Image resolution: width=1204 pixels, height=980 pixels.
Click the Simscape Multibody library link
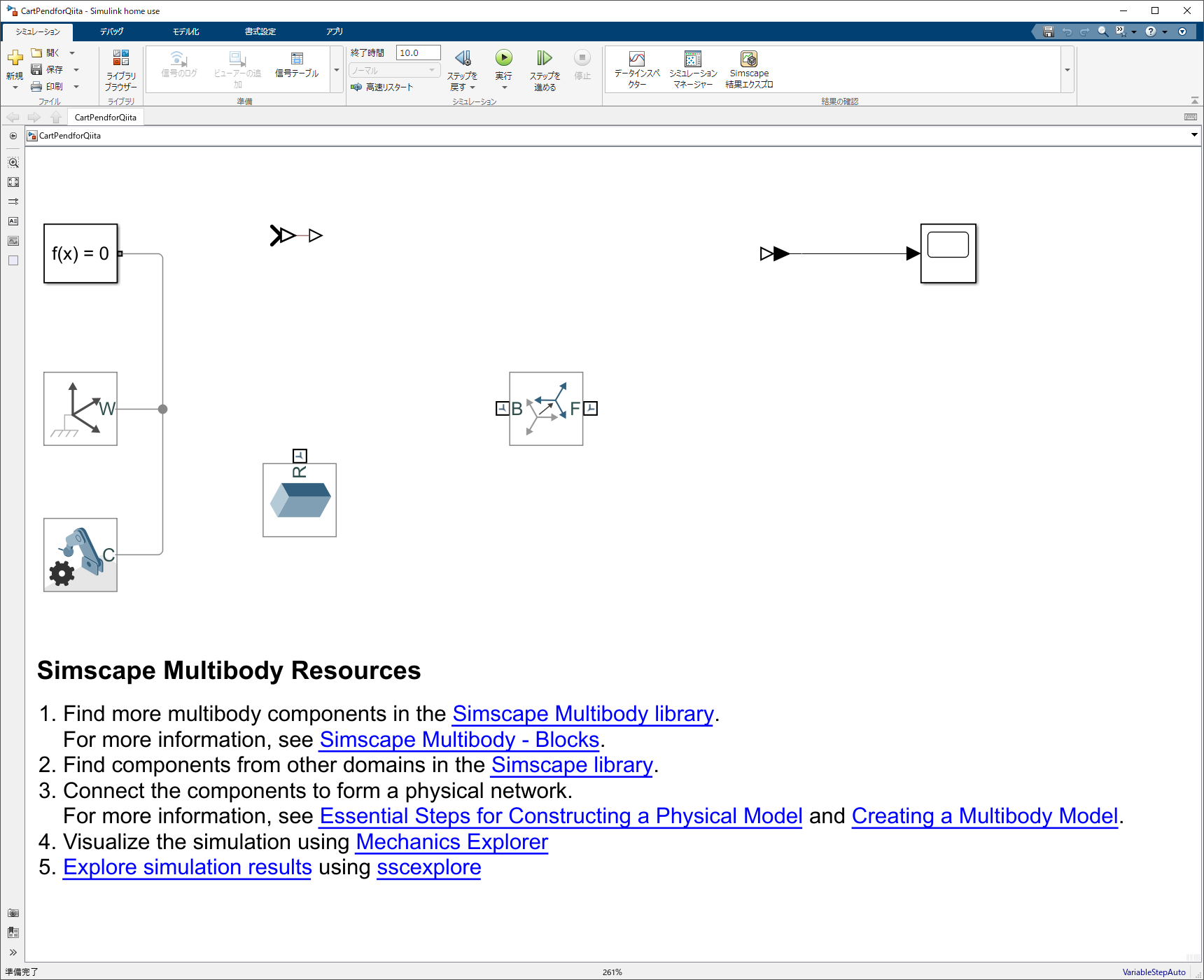tap(582, 713)
